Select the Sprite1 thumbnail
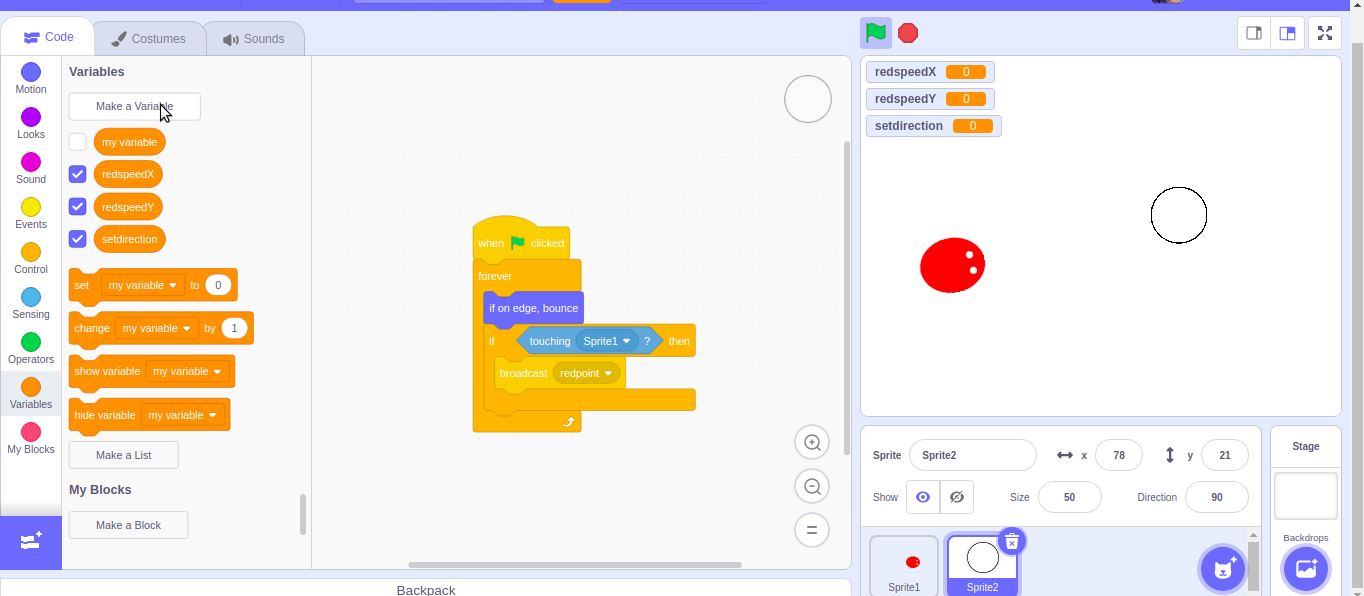This screenshot has width=1364, height=596. pyautogui.click(x=903, y=562)
